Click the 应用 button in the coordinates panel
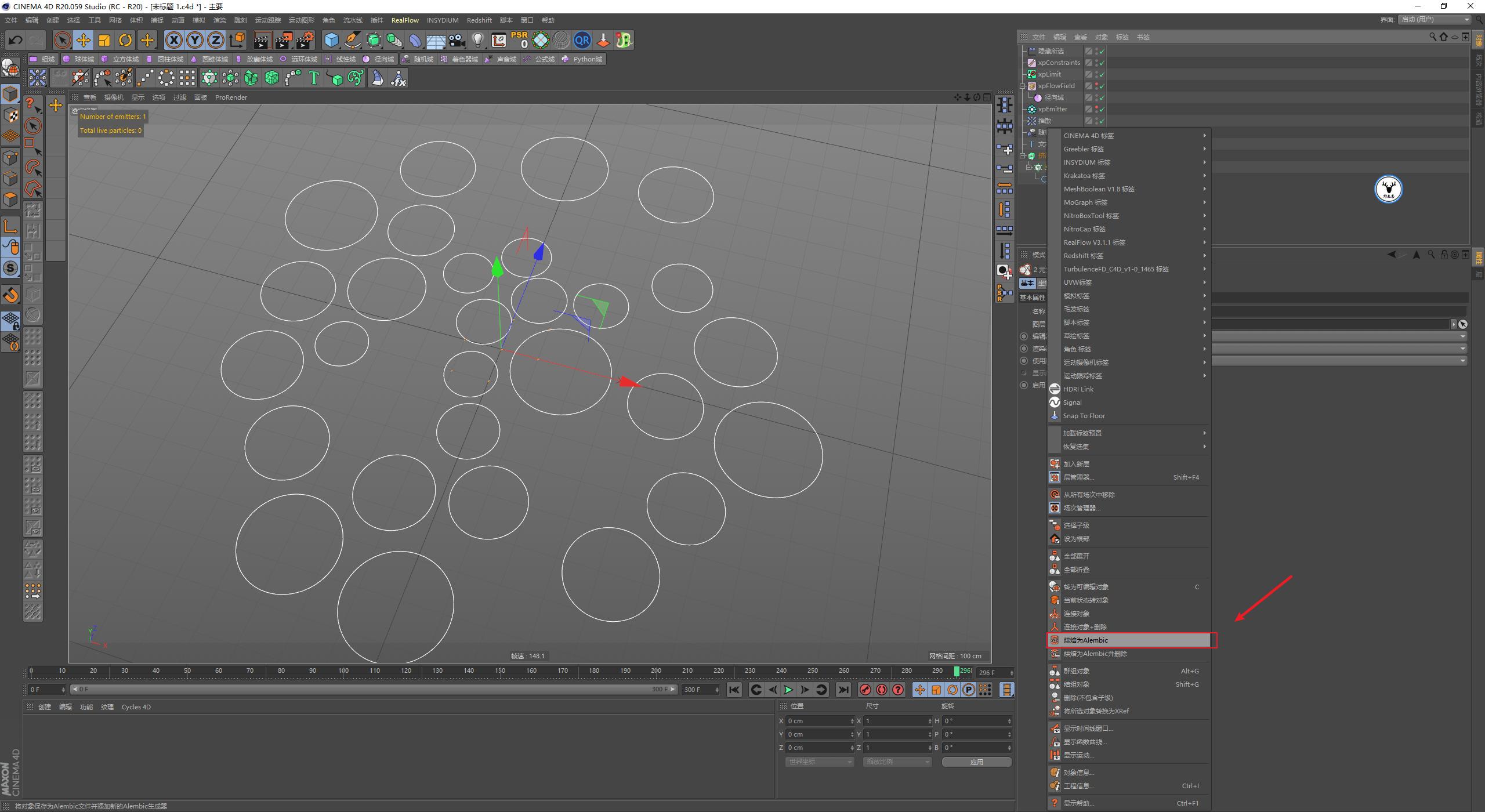Image resolution: width=1485 pixels, height=812 pixels. pyautogui.click(x=976, y=762)
